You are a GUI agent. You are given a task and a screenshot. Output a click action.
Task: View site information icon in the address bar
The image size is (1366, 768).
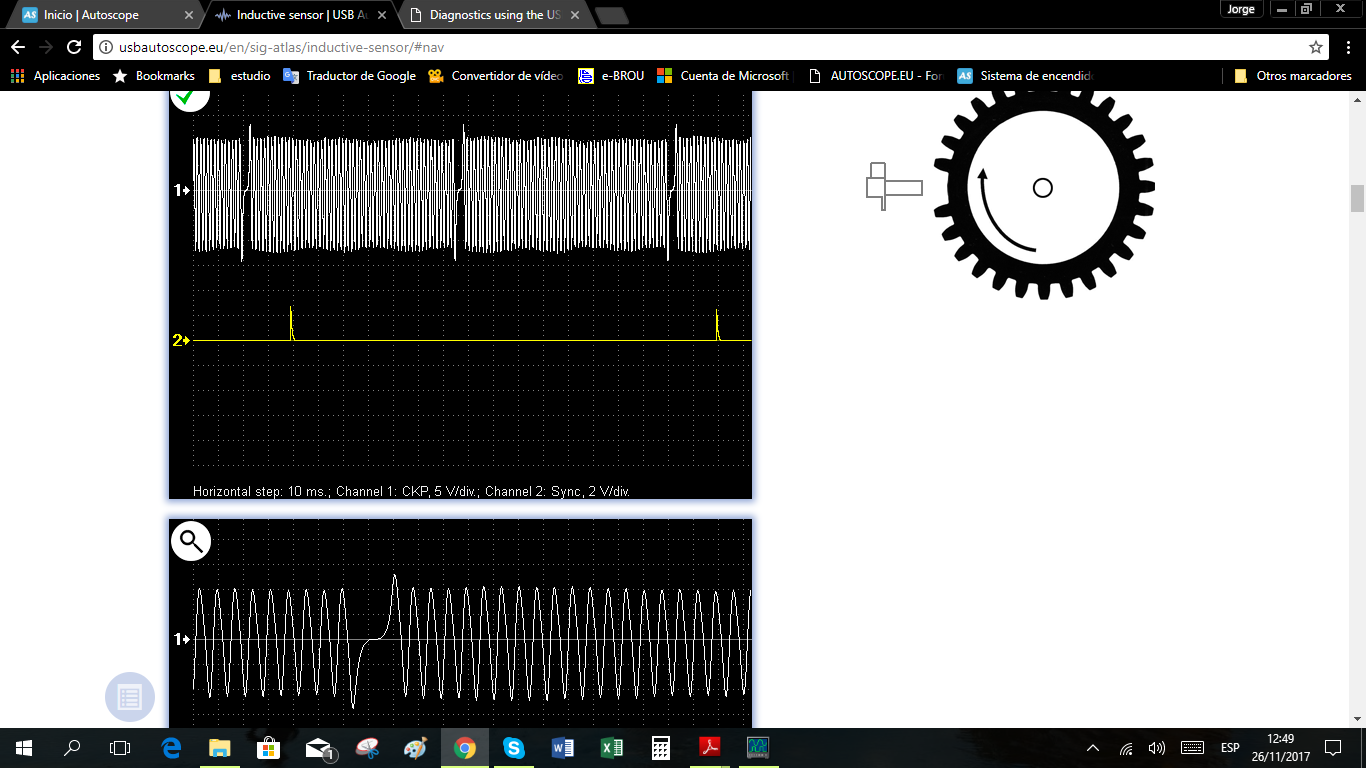106,47
